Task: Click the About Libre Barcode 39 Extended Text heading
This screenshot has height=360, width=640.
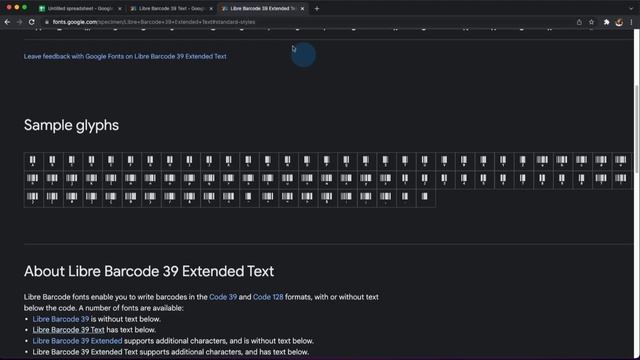Action: tap(149, 271)
